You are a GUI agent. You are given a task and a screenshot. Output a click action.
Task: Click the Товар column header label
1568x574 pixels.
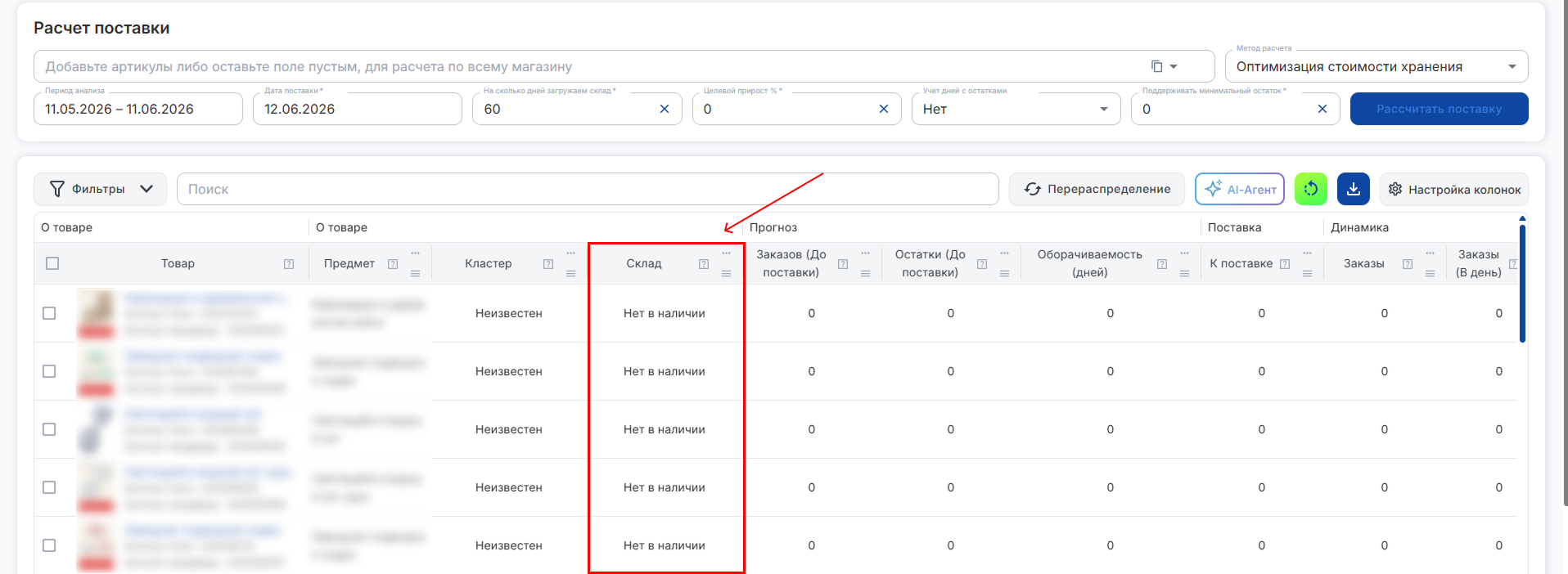tap(178, 263)
